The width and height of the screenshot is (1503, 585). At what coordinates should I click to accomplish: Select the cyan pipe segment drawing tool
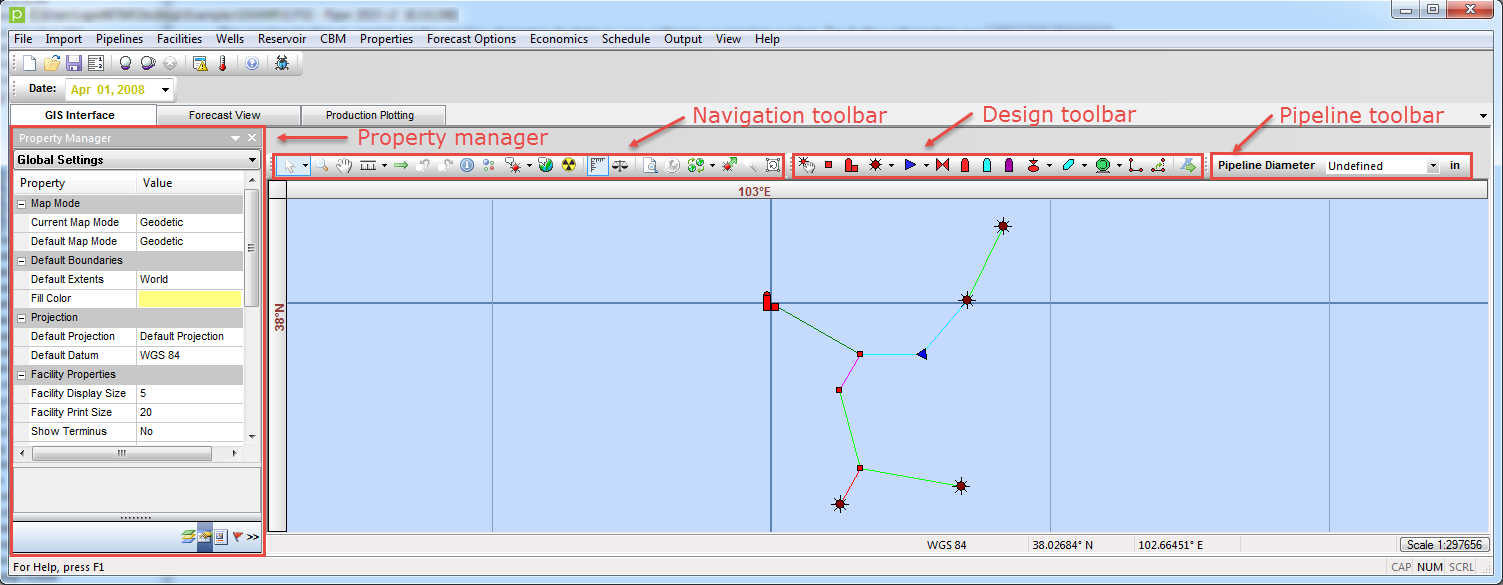pos(1068,165)
